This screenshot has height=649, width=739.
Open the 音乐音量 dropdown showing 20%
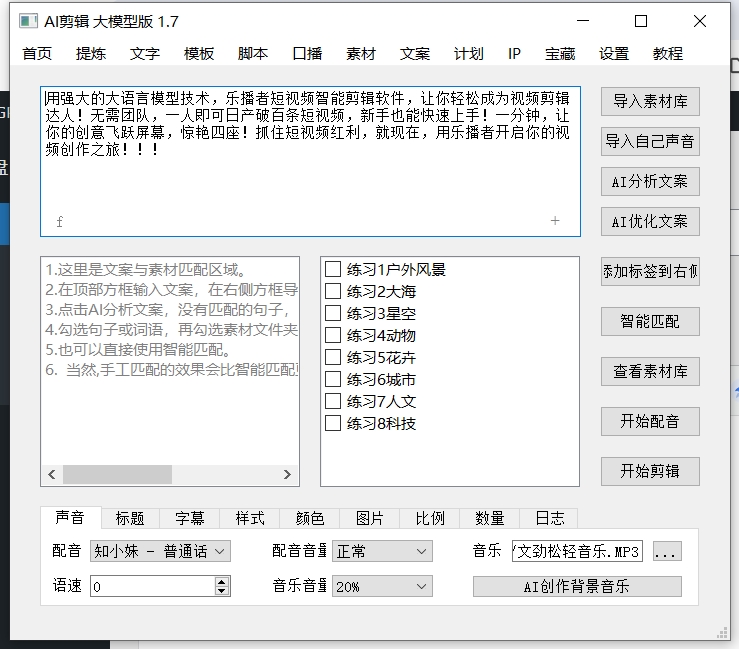pos(382,587)
